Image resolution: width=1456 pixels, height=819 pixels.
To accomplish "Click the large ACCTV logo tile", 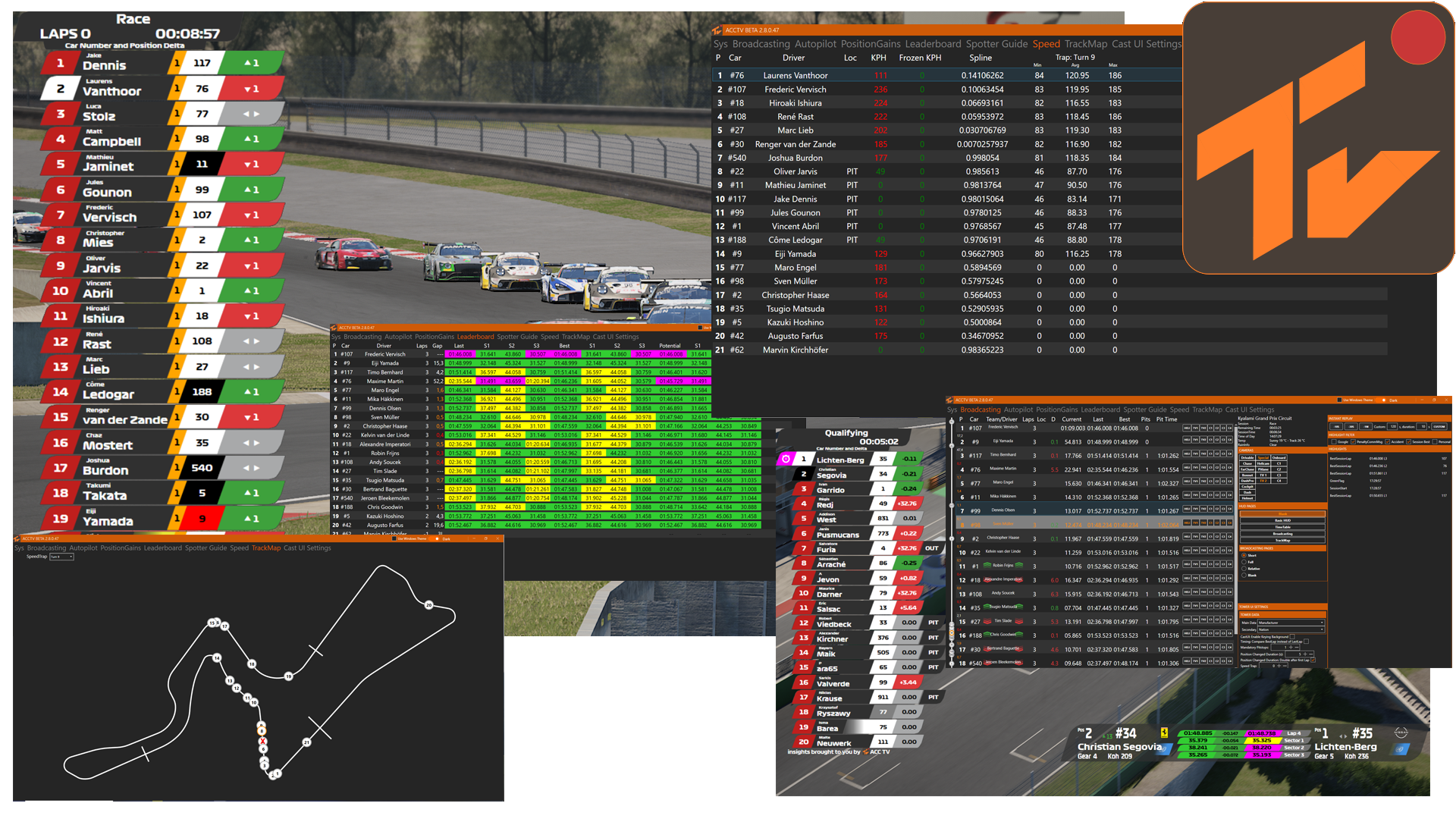I will click(x=1318, y=138).
